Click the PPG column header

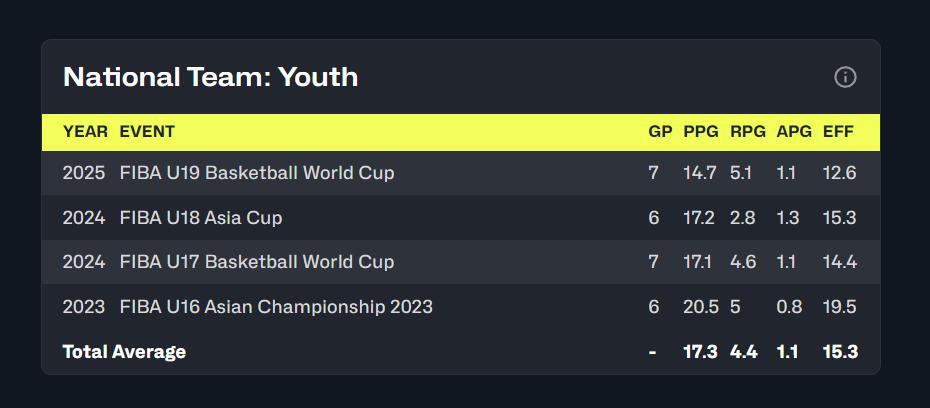coord(700,132)
